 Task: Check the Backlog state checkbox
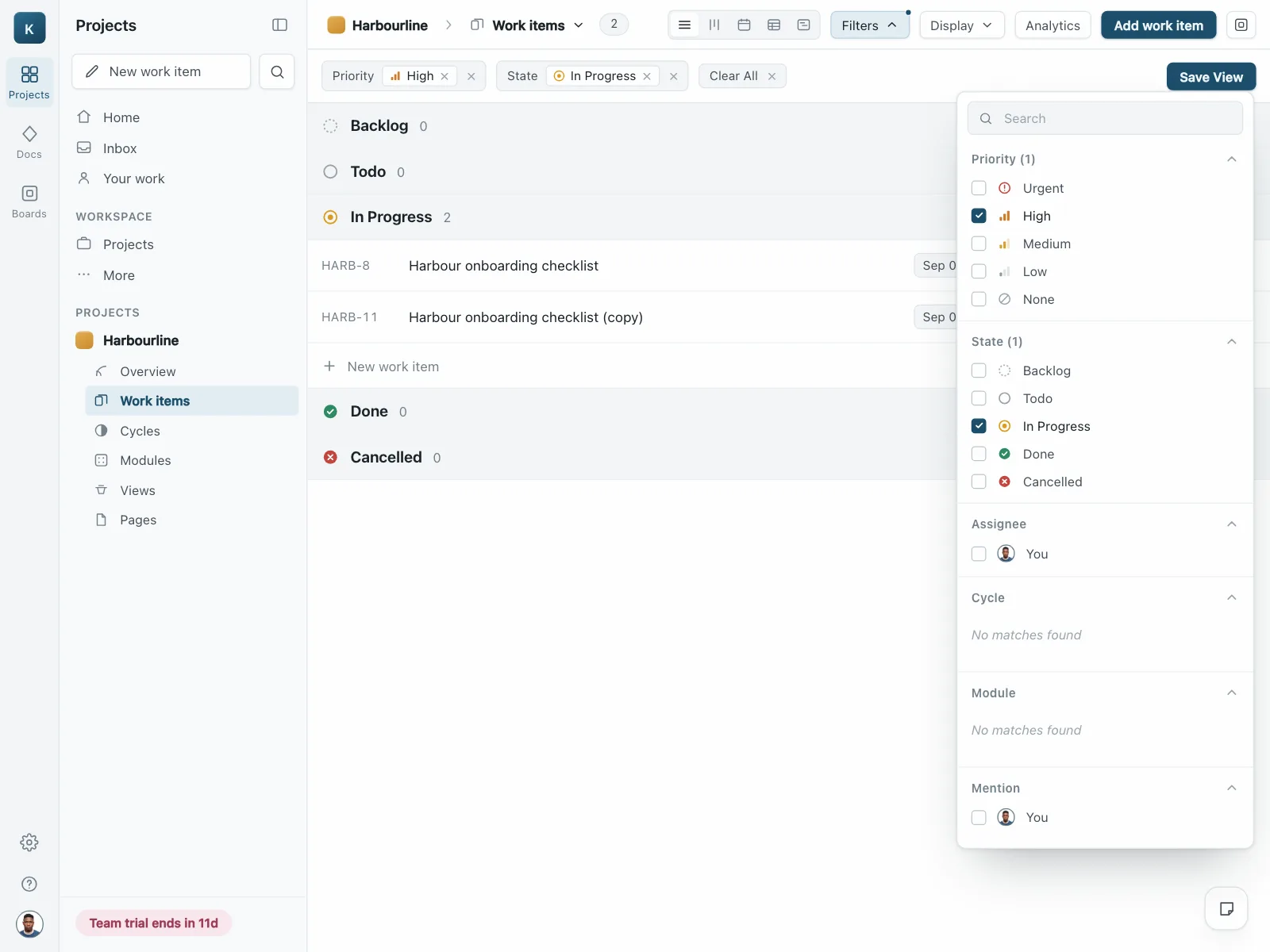(979, 370)
